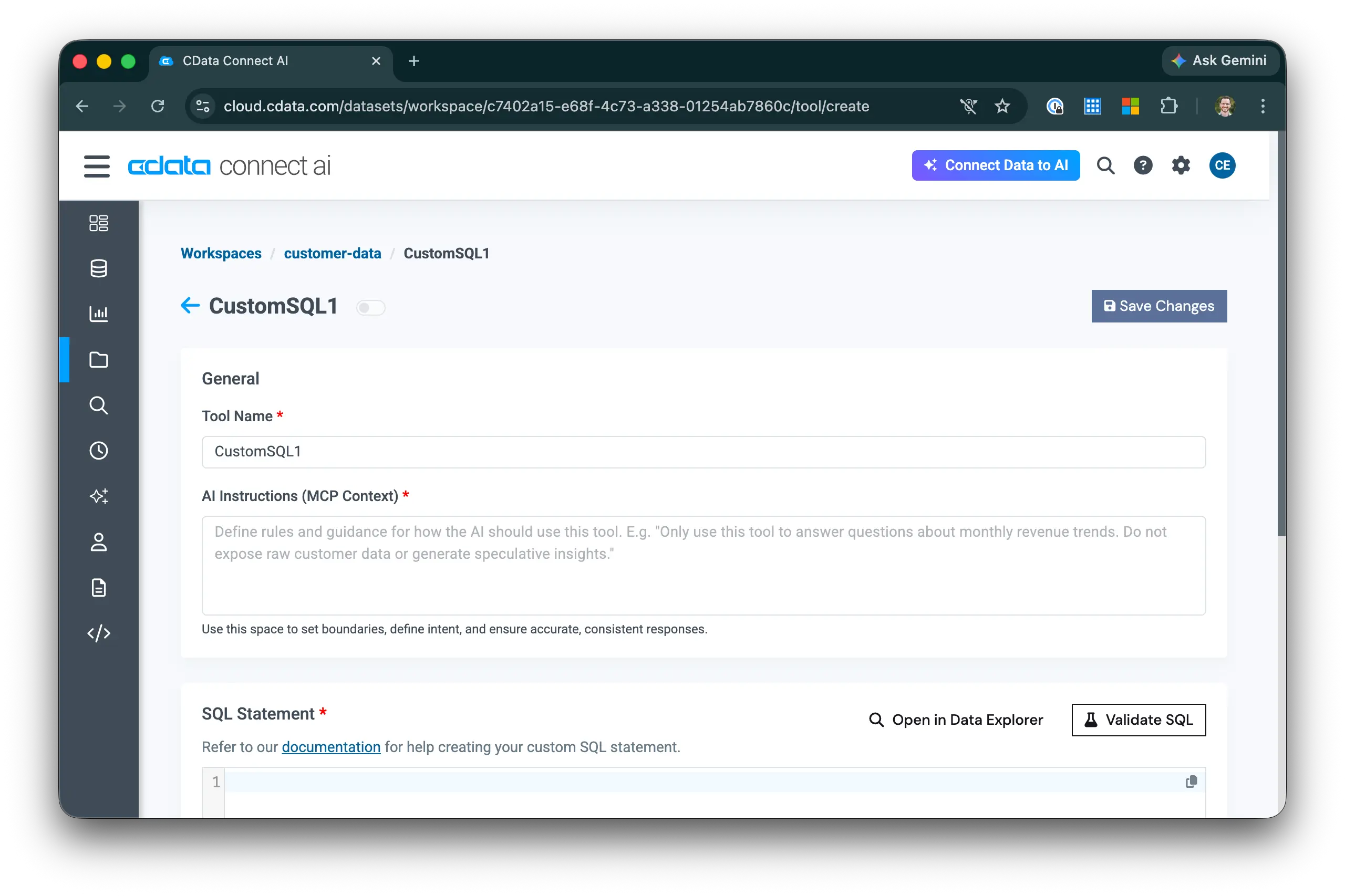Open the AI features sparkle icon
The width and height of the screenshot is (1345, 896).
[x=99, y=496]
